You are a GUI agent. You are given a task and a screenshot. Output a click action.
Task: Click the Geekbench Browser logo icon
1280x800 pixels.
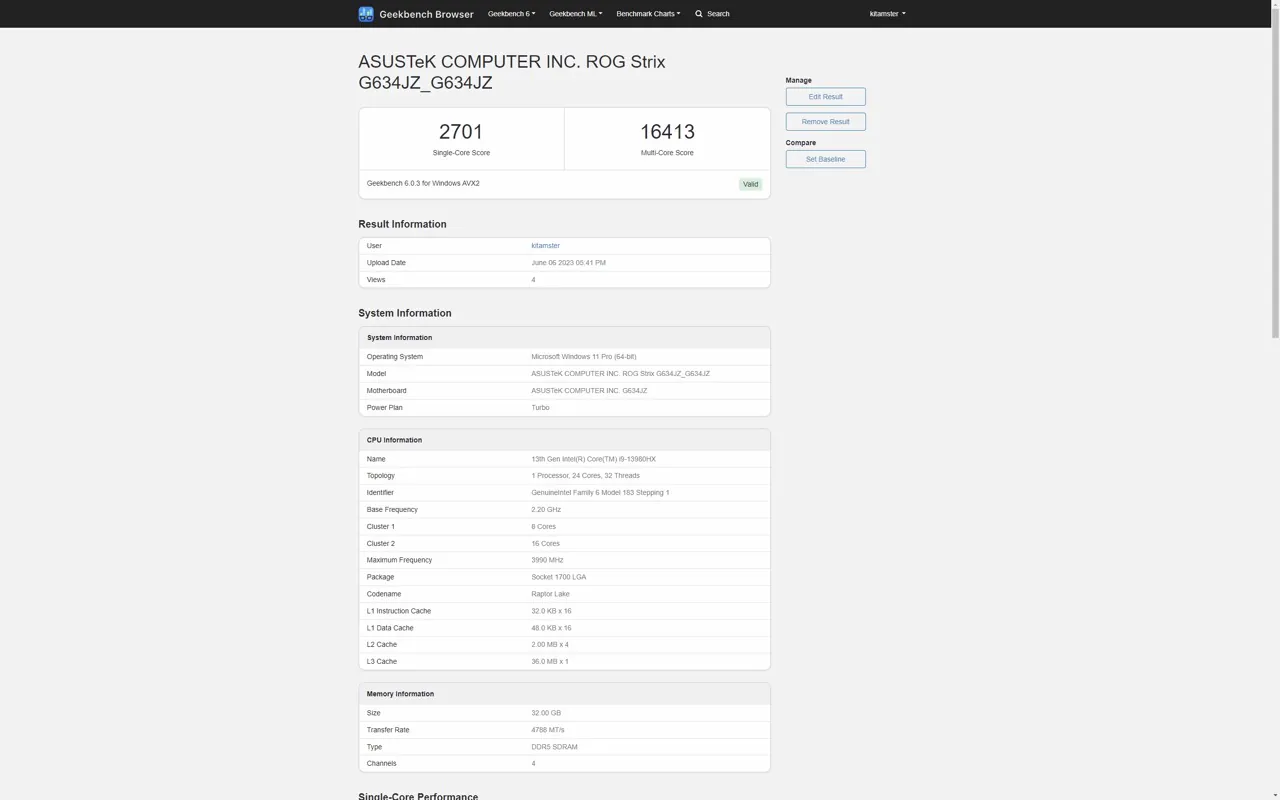tap(366, 14)
